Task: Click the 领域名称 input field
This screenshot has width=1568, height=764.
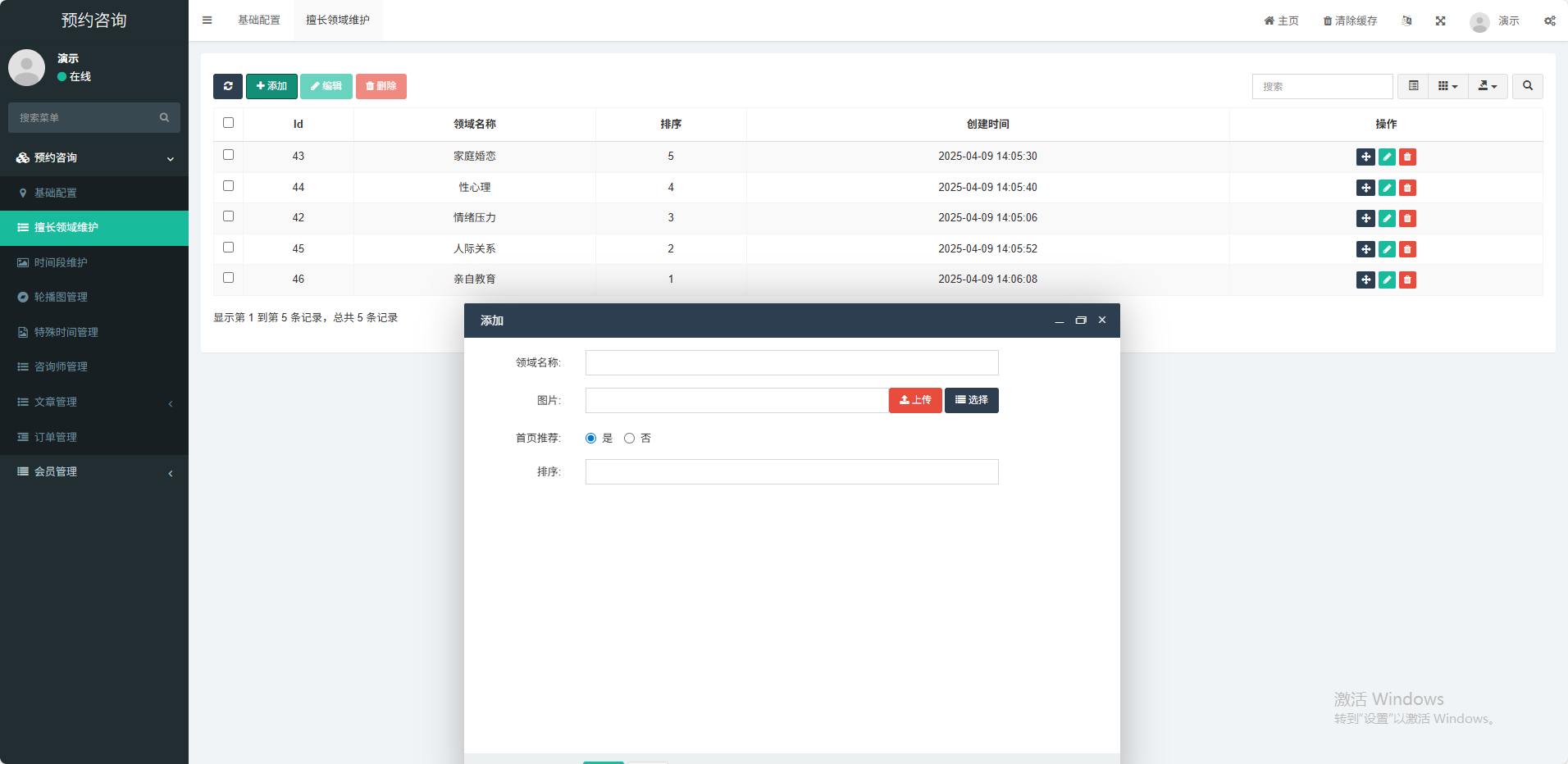Action: pos(791,362)
